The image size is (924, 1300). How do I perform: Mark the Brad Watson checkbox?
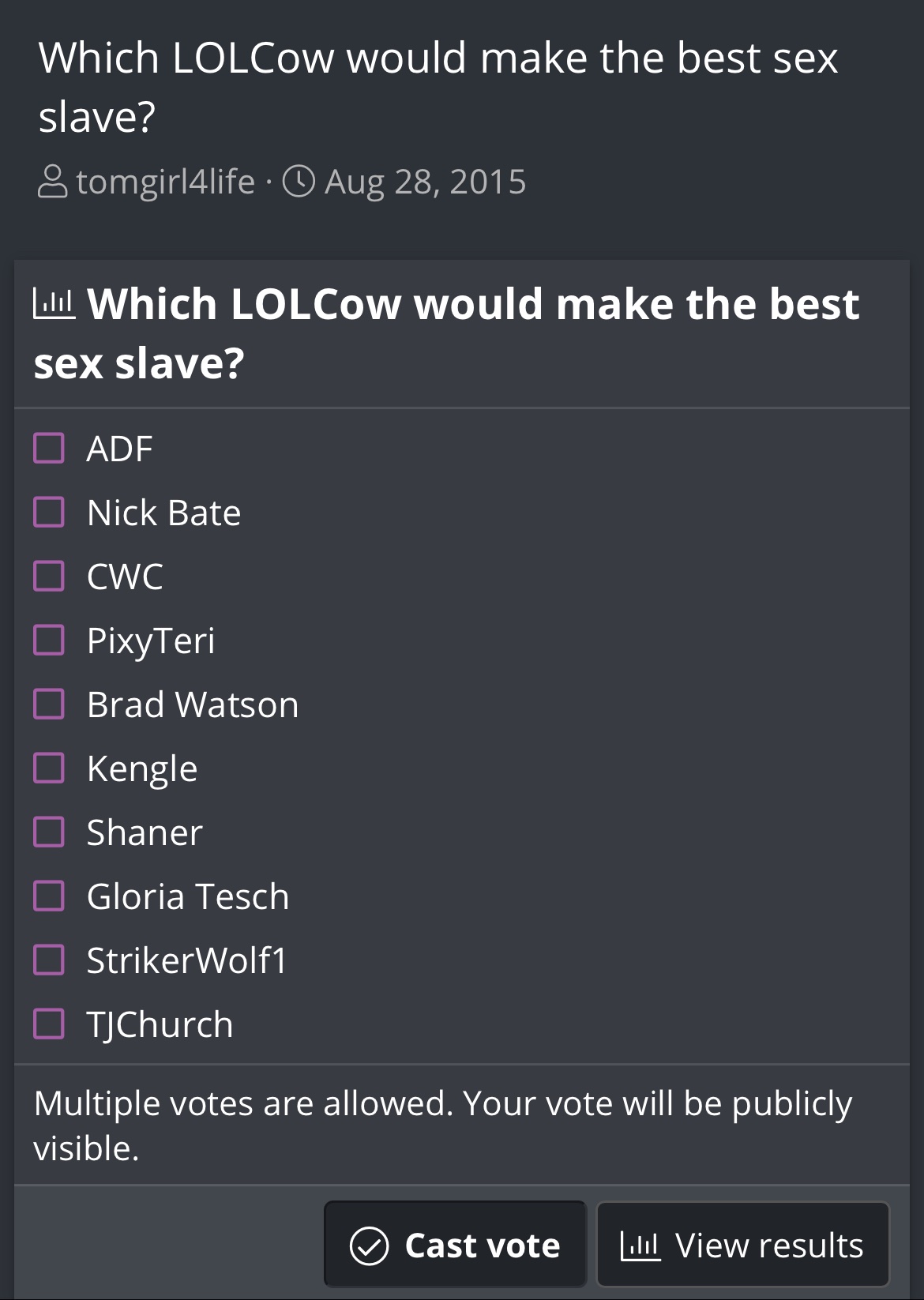click(49, 704)
